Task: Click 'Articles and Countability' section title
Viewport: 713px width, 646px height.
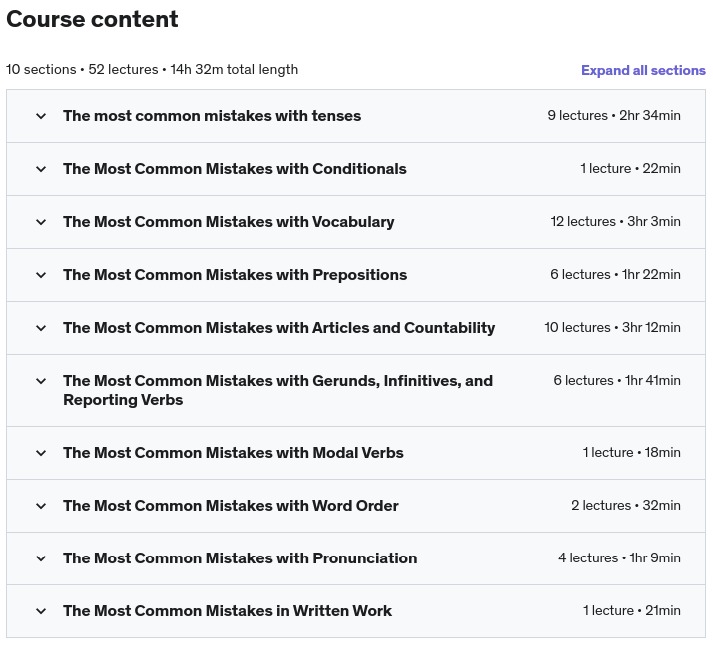Action: (279, 328)
